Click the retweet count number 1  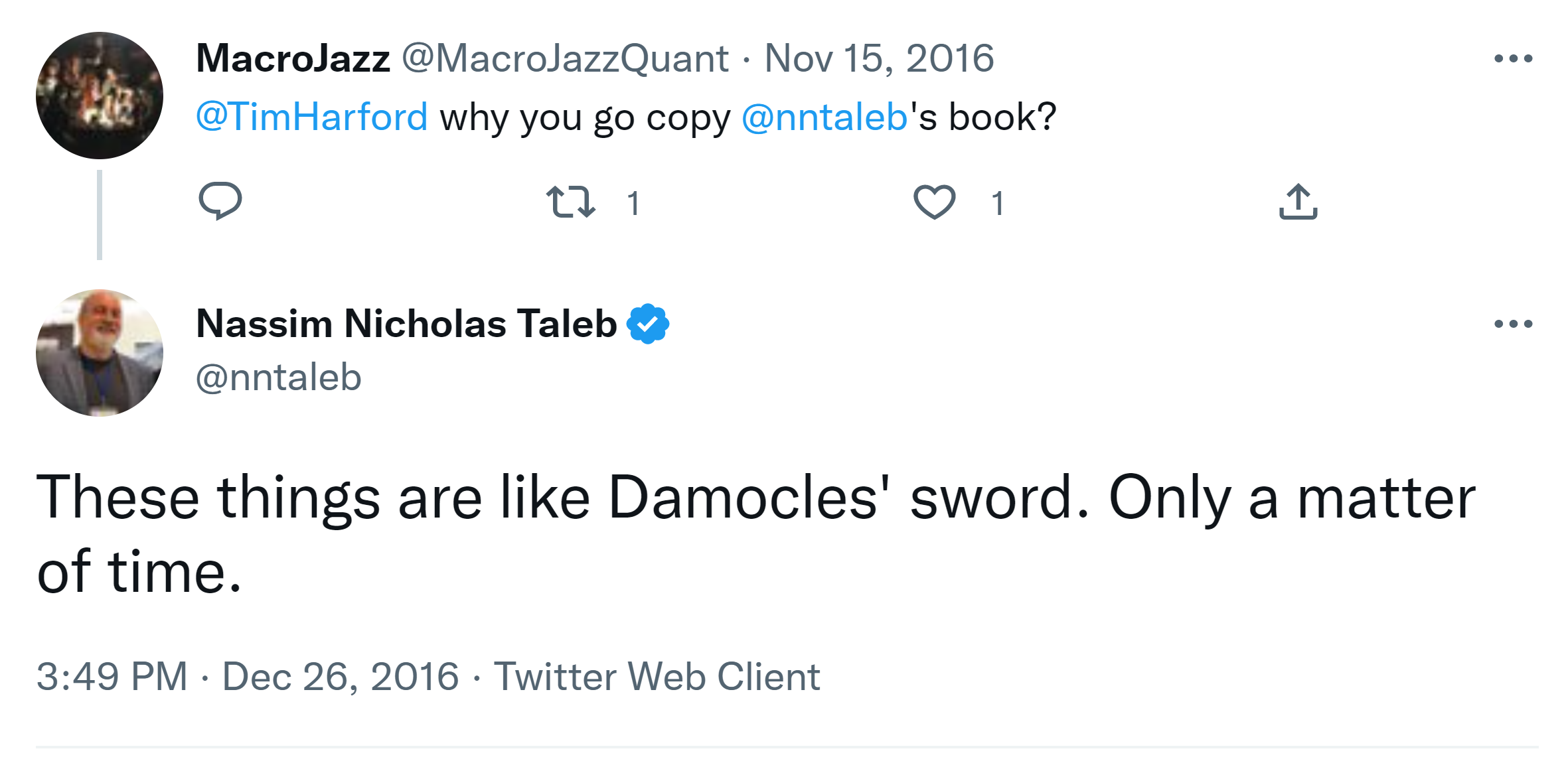click(633, 203)
